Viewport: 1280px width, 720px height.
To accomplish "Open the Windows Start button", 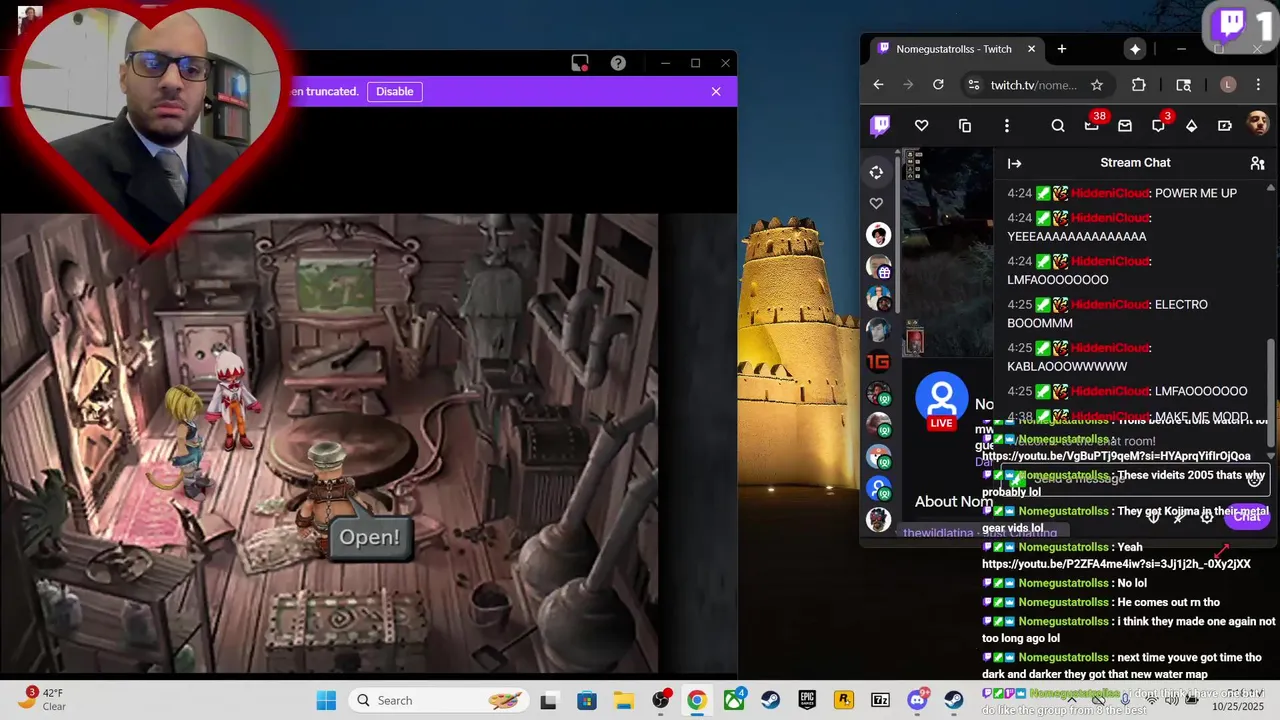I will 326,700.
